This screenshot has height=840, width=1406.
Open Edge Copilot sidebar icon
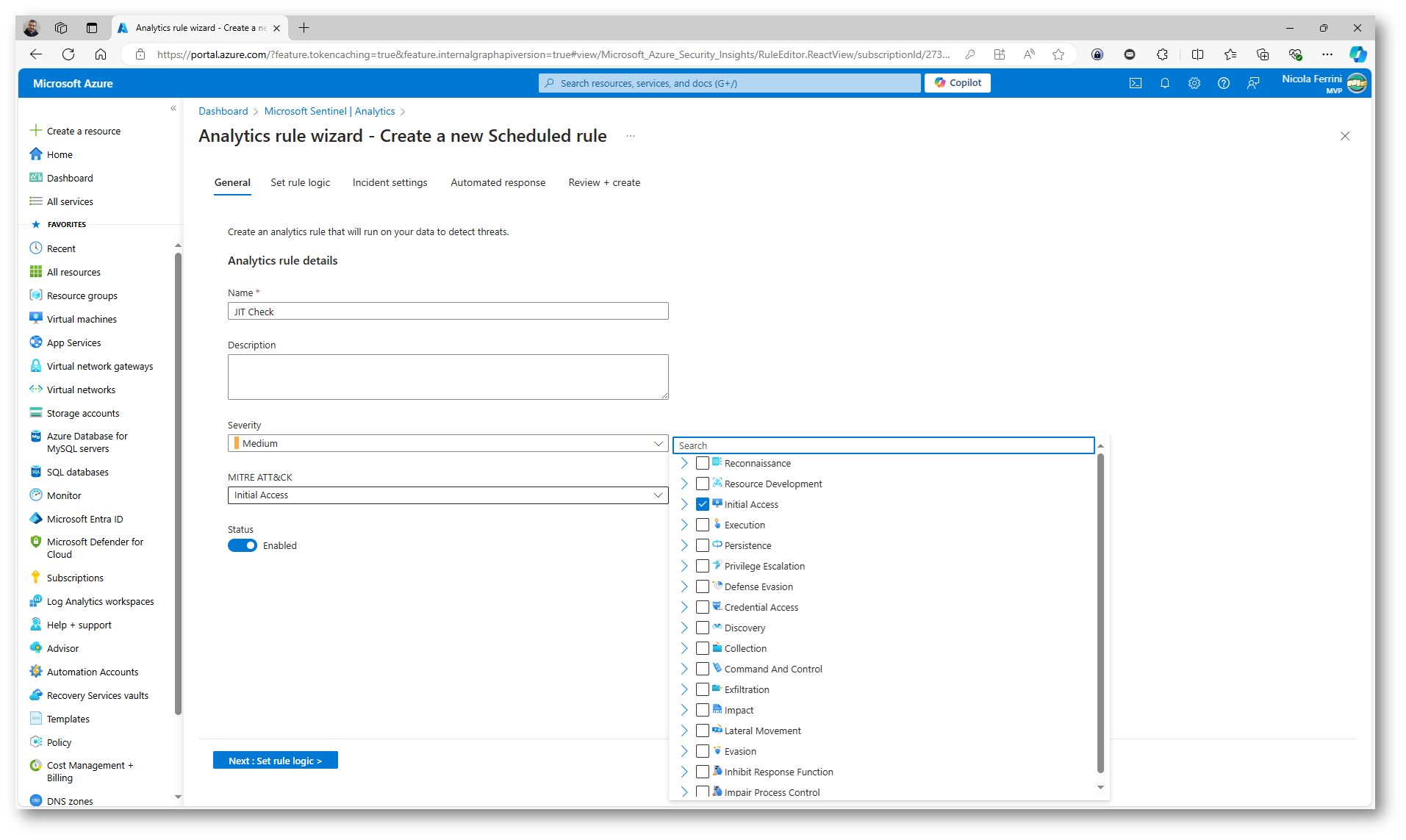click(1357, 54)
